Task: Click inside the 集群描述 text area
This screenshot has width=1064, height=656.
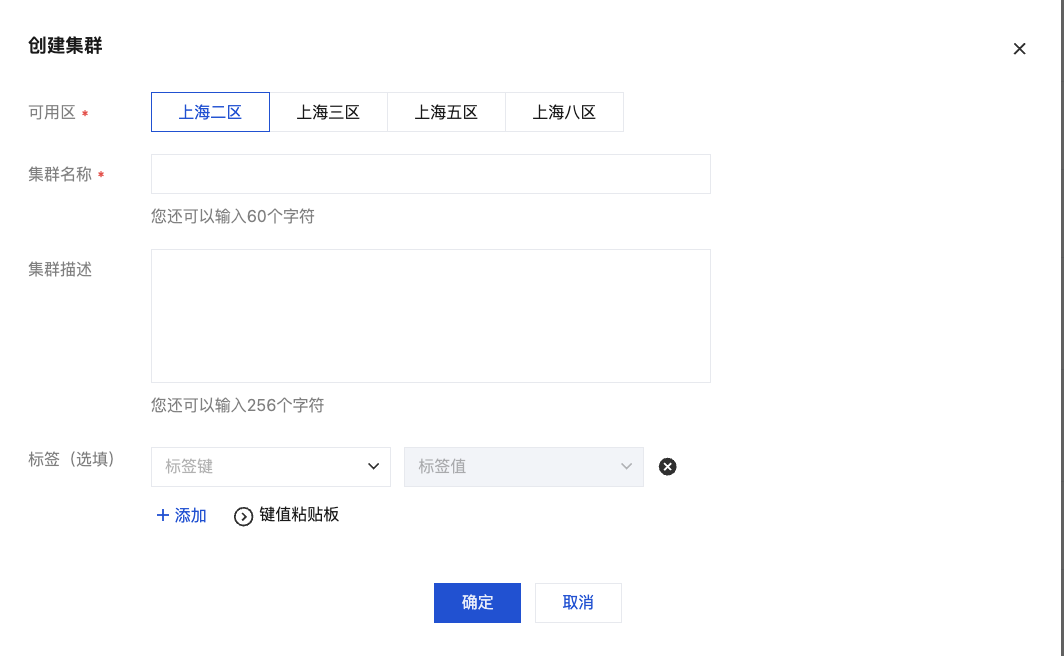Action: tap(430, 315)
